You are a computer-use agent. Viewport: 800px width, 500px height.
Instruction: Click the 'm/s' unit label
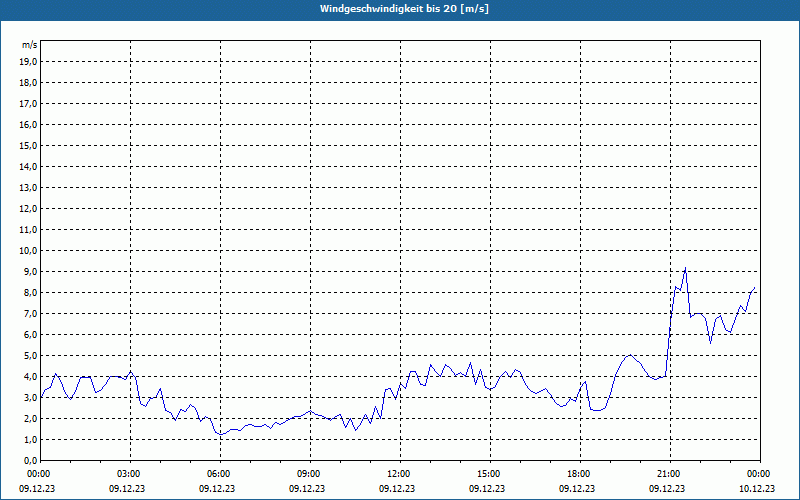[29, 45]
